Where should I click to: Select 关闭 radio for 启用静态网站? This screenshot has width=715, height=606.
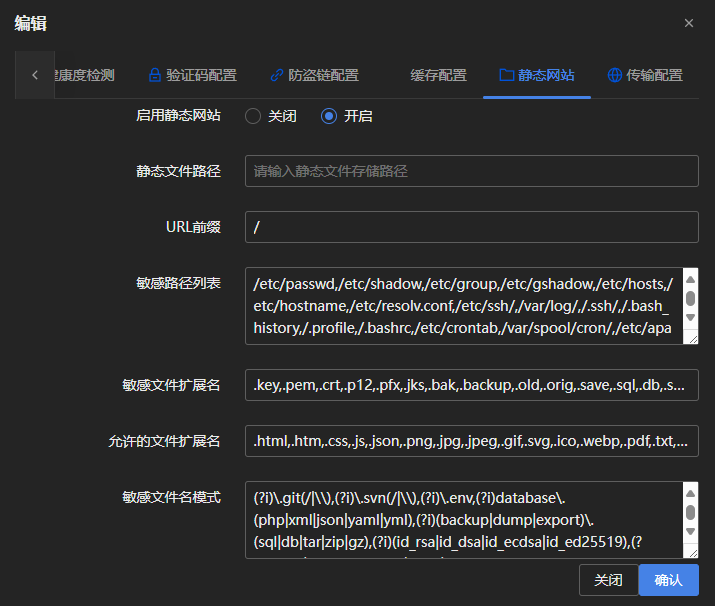click(253, 116)
